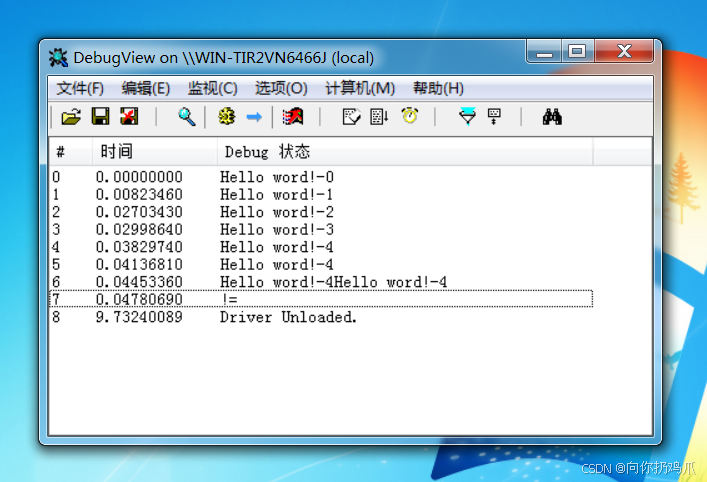The image size is (707, 482).
Task: Select the '!=' message row
Action: pos(321,299)
